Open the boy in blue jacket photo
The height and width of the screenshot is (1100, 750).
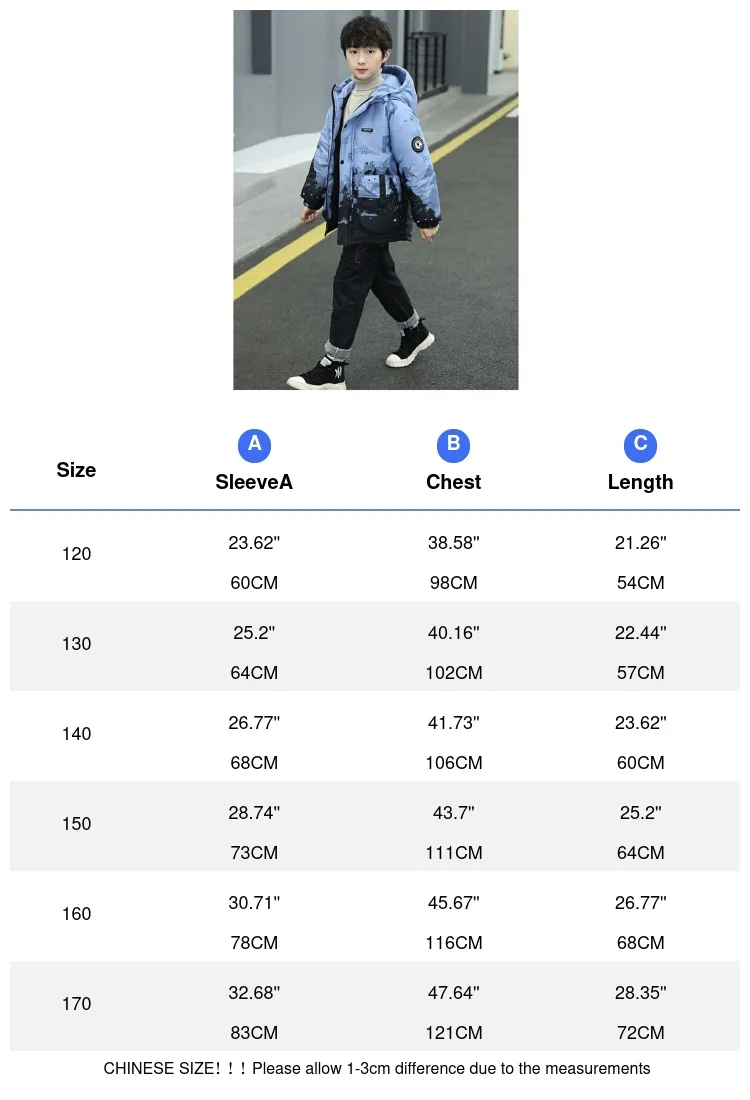coord(376,199)
